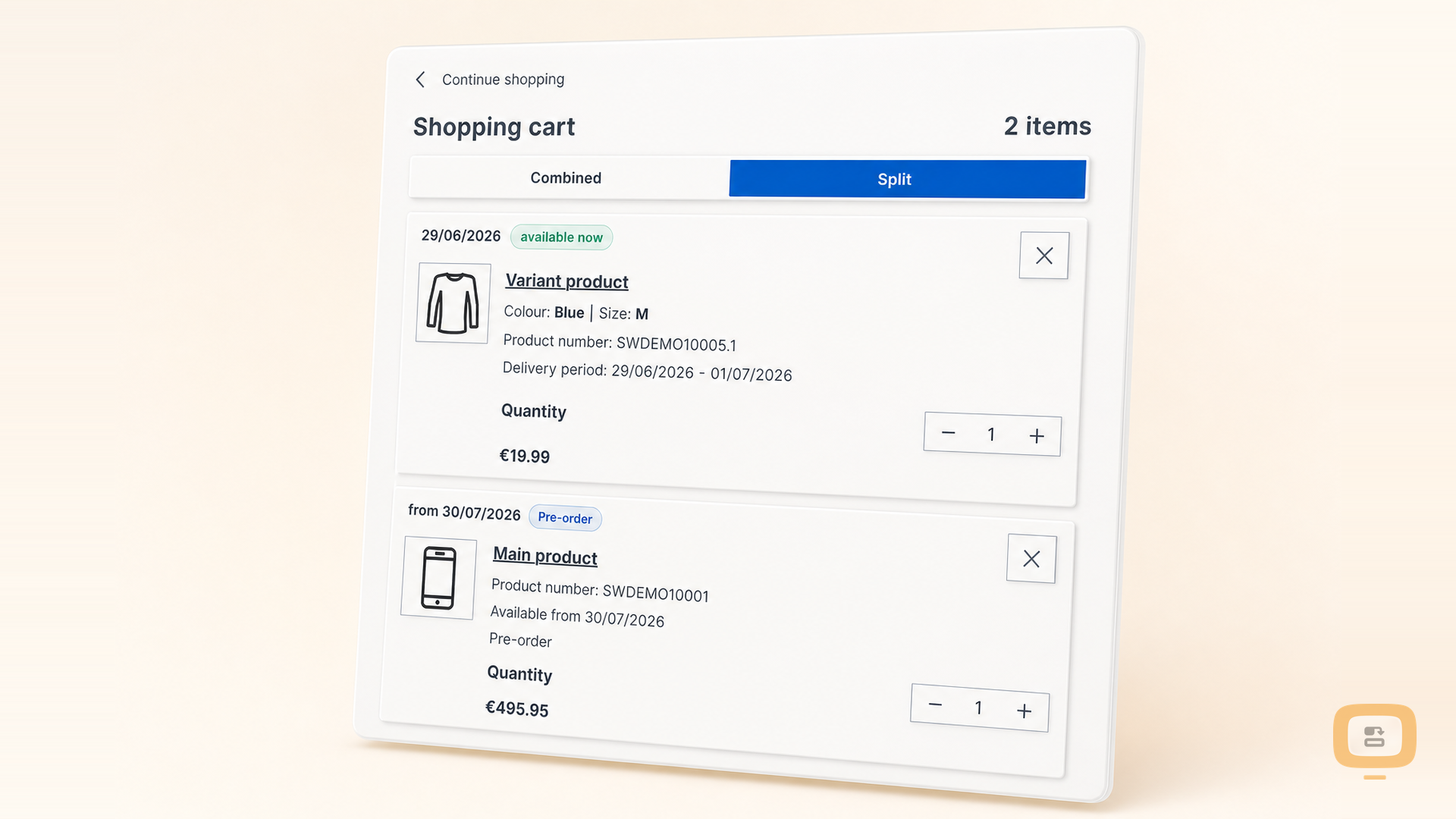Decrease Variant product quantity with the minus icon
Screen dimensions: 1456x819
(x=948, y=433)
